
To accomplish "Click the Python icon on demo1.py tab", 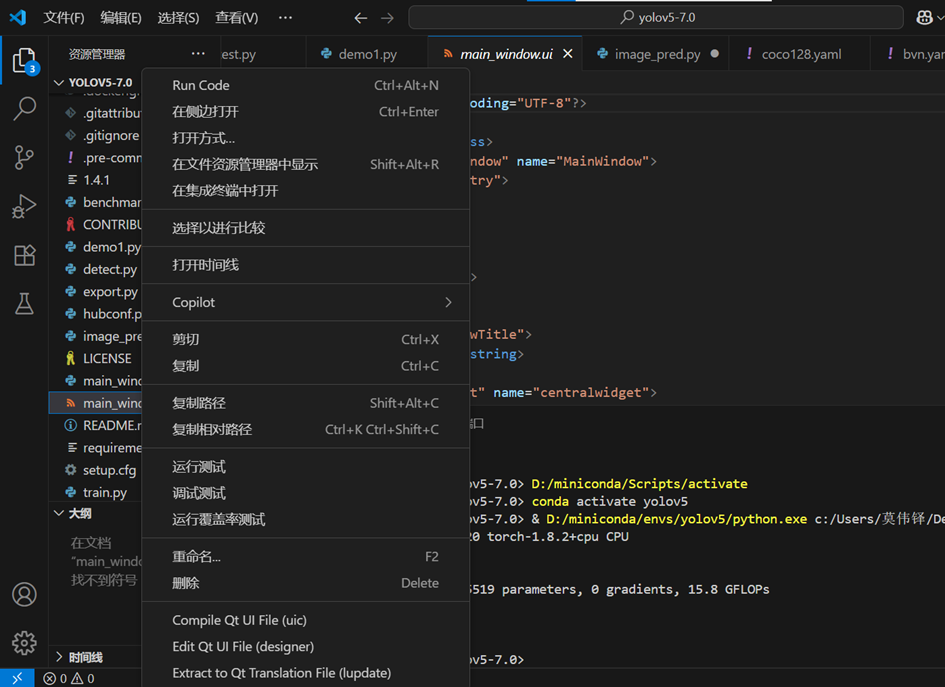I will pyautogui.click(x=326, y=54).
